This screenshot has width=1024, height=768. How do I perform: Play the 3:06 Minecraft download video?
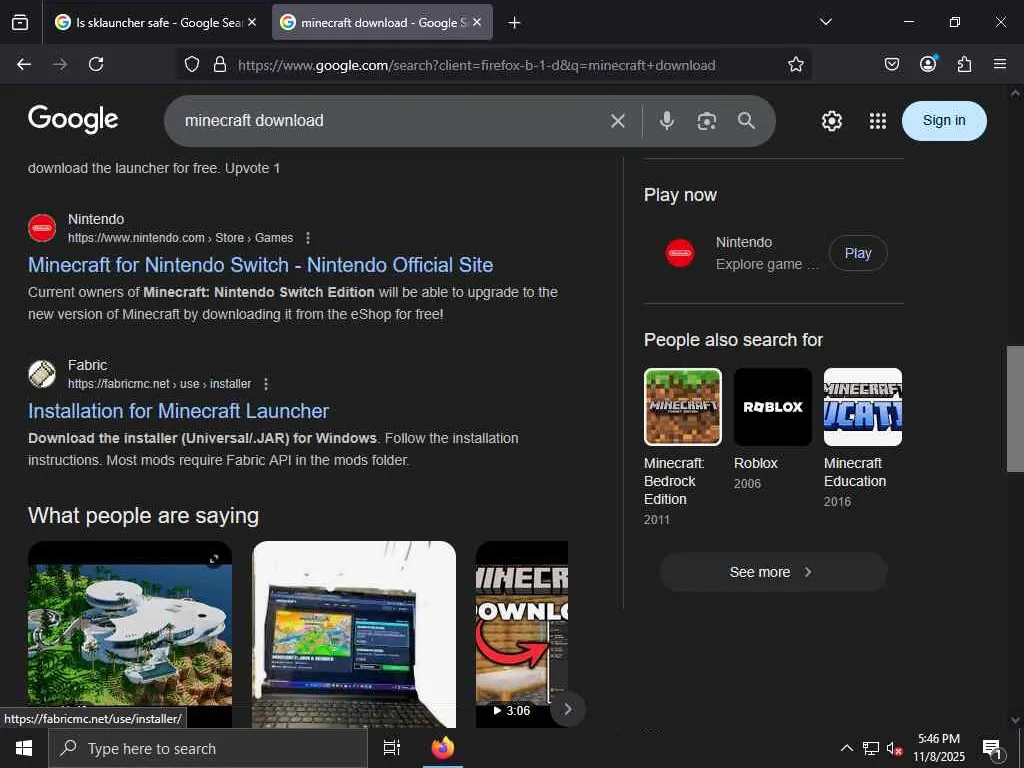point(521,634)
